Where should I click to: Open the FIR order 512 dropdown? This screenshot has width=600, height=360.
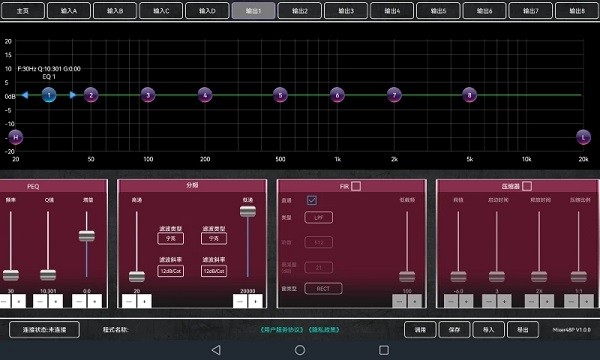click(x=319, y=242)
